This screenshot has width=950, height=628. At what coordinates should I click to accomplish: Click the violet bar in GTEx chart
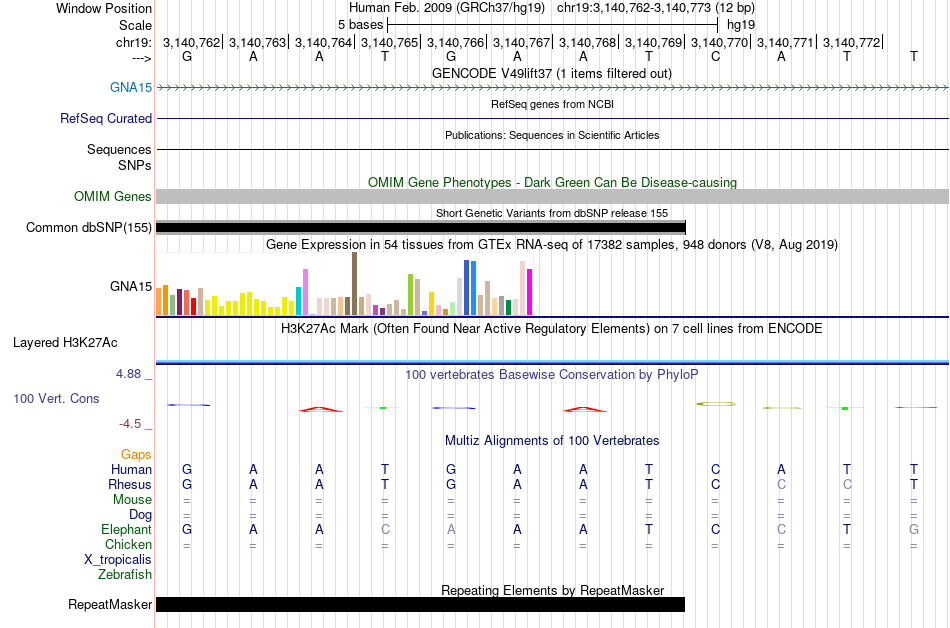[x=305, y=292]
